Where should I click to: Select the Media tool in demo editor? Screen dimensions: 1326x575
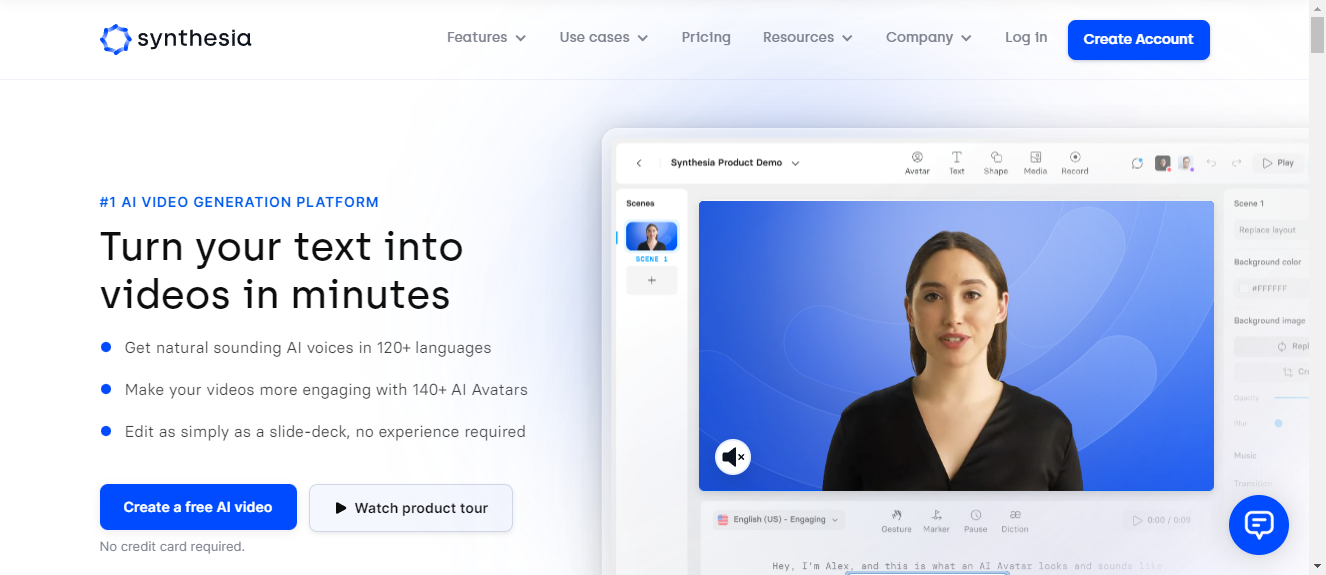tap(1035, 163)
